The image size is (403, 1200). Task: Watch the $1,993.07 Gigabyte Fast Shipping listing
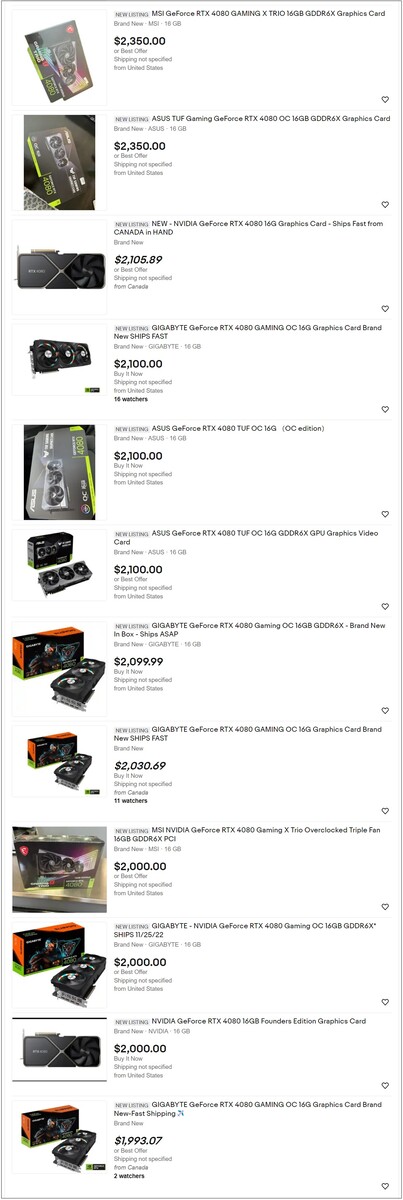(x=385, y=1184)
